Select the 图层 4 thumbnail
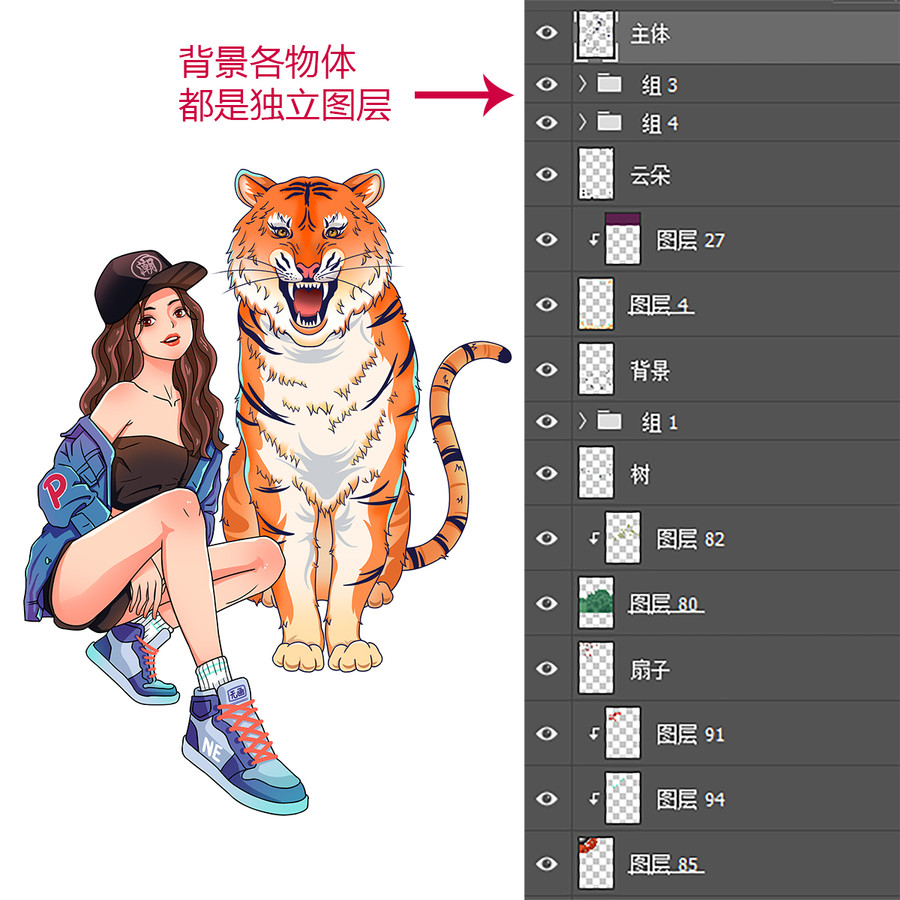The image size is (900, 900). click(x=596, y=304)
